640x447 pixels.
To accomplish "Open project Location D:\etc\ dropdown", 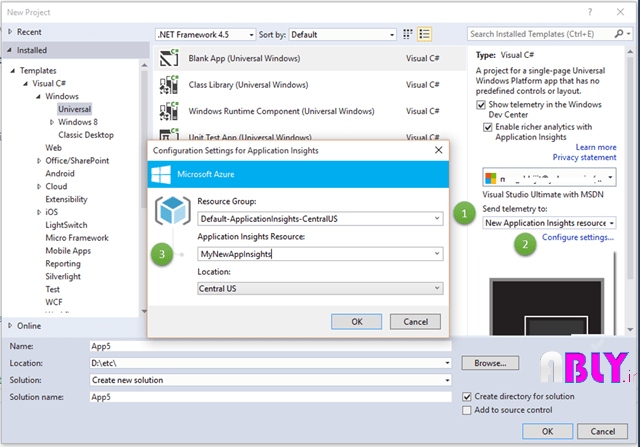I will tap(447, 363).
